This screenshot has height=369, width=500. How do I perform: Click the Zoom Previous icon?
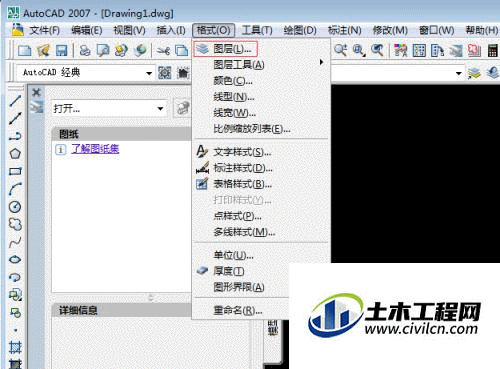377,50
